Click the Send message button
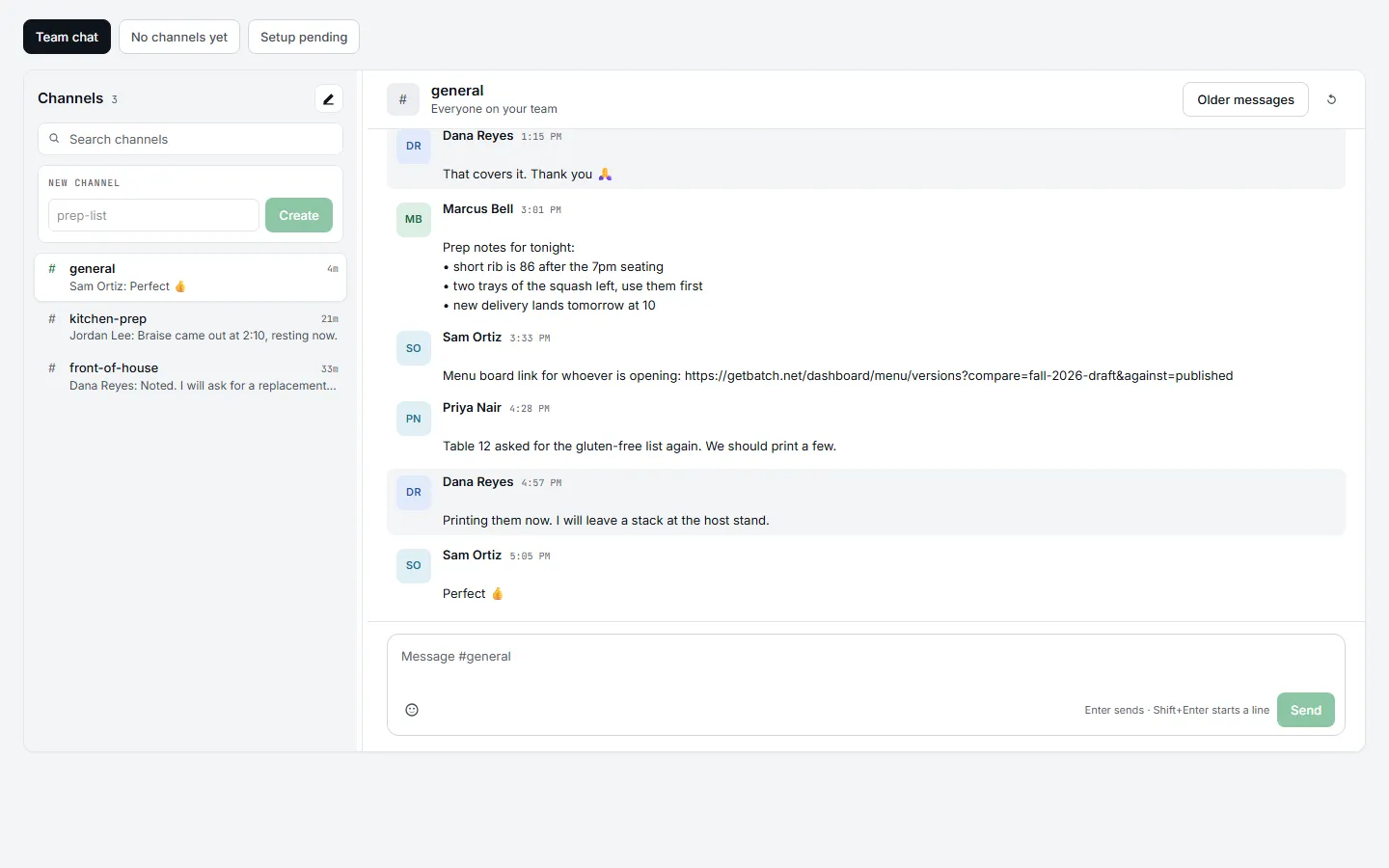 1306,710
